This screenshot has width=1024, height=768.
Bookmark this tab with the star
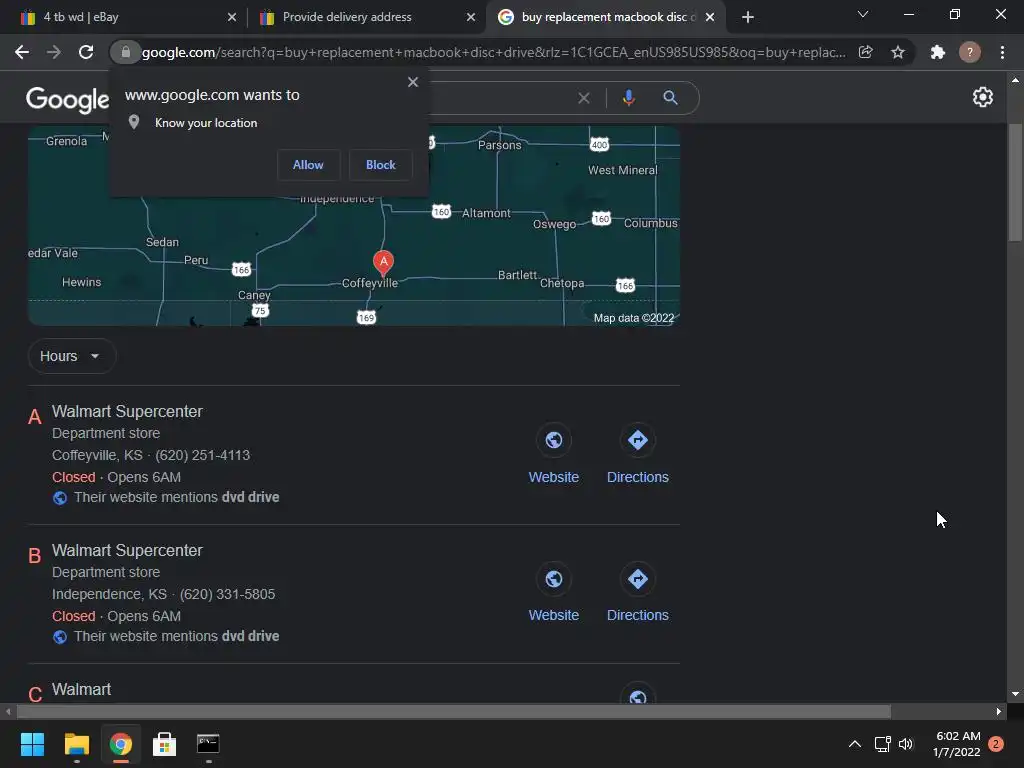coord(898,52)
